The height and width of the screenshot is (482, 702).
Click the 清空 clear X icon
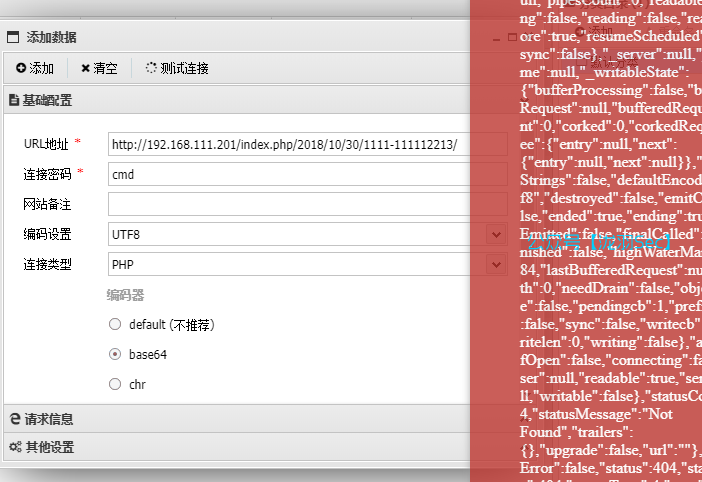click(x=86, y=69)
